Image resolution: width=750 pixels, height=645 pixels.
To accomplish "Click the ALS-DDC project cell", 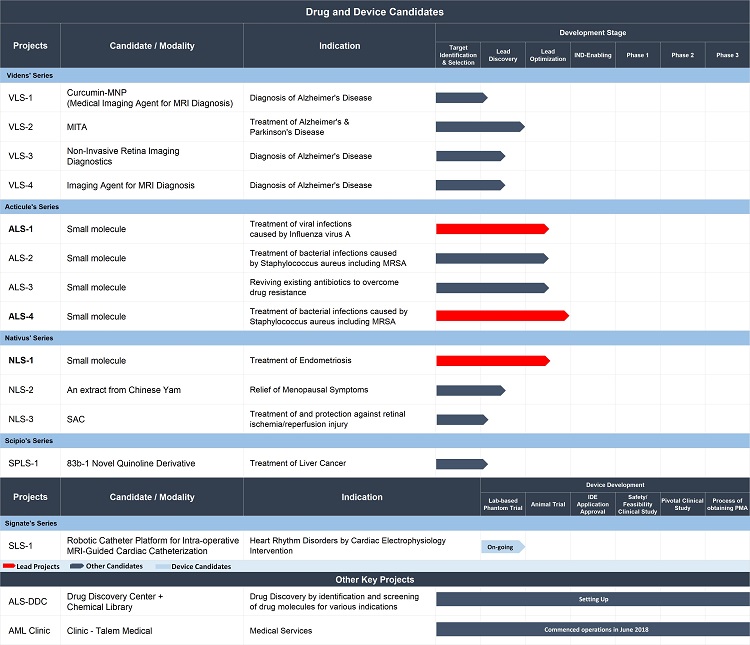I will point(30,601).
